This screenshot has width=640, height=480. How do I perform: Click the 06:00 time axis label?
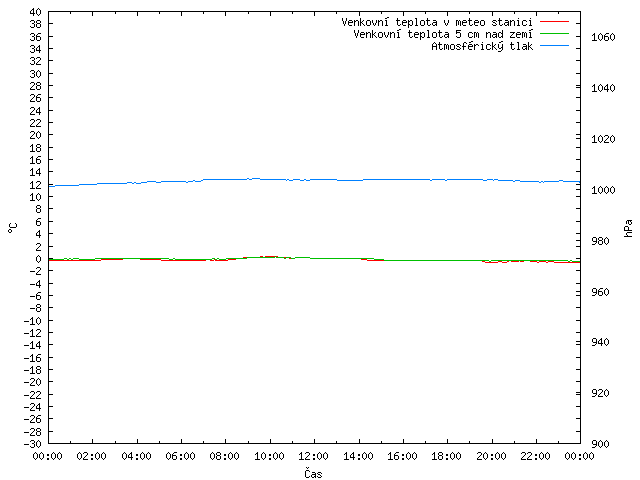click(x=180, y=456)
